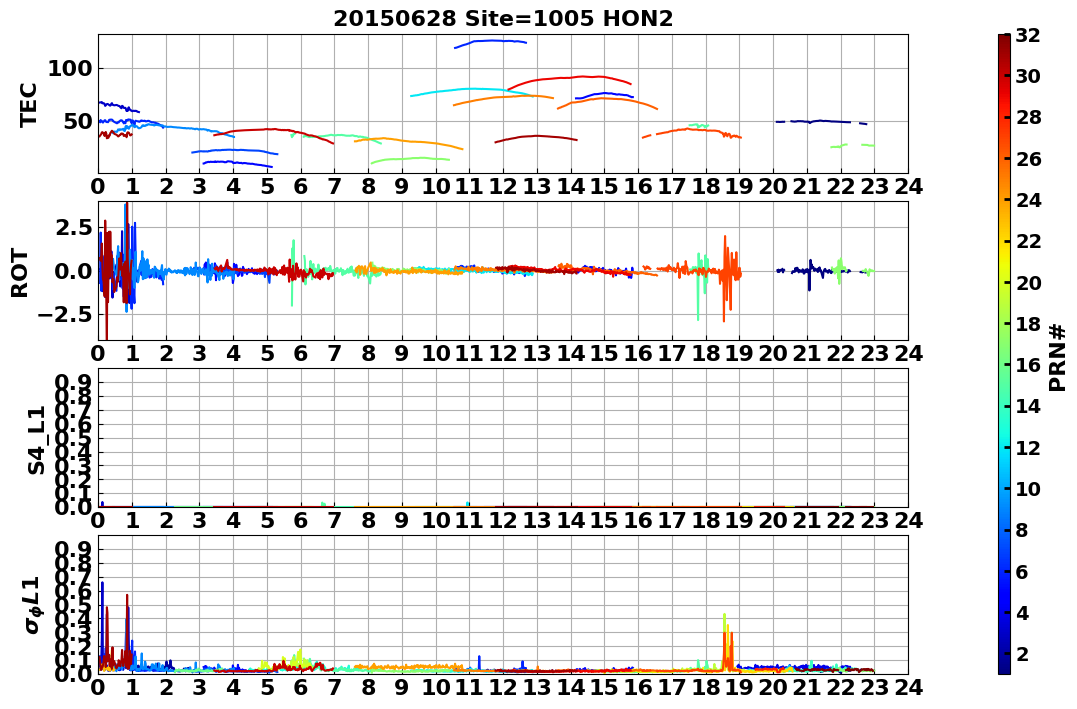Click the 22 tick on the PRN colorbar
The image size is (1077, 709).
[1028, 241]
